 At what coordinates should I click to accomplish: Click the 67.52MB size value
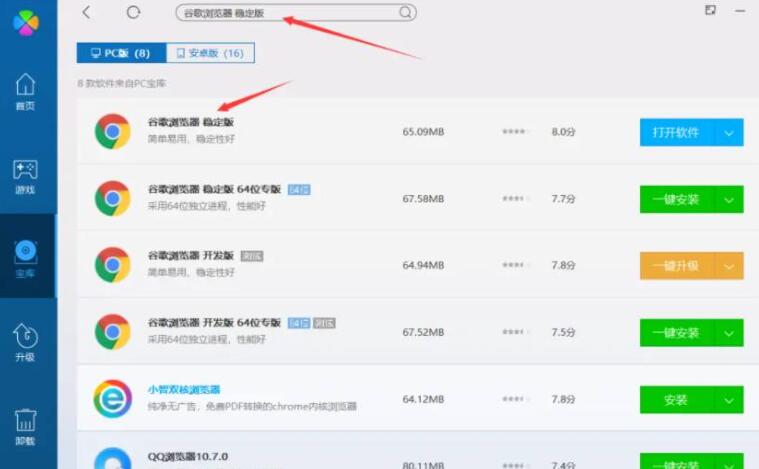(x=423, y=332)
